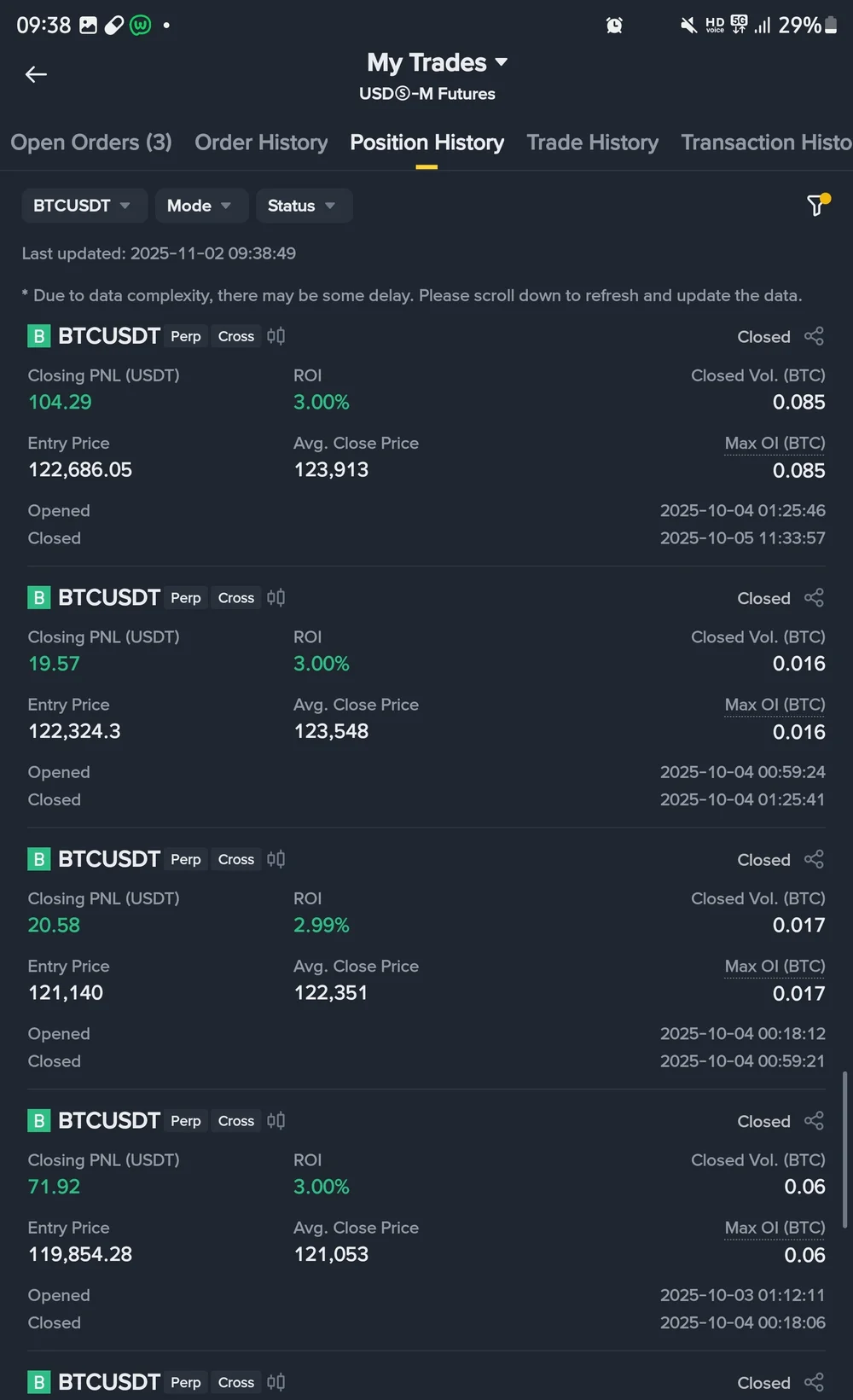
Task: Switch to the Order History tab
Action: point(261,142)
